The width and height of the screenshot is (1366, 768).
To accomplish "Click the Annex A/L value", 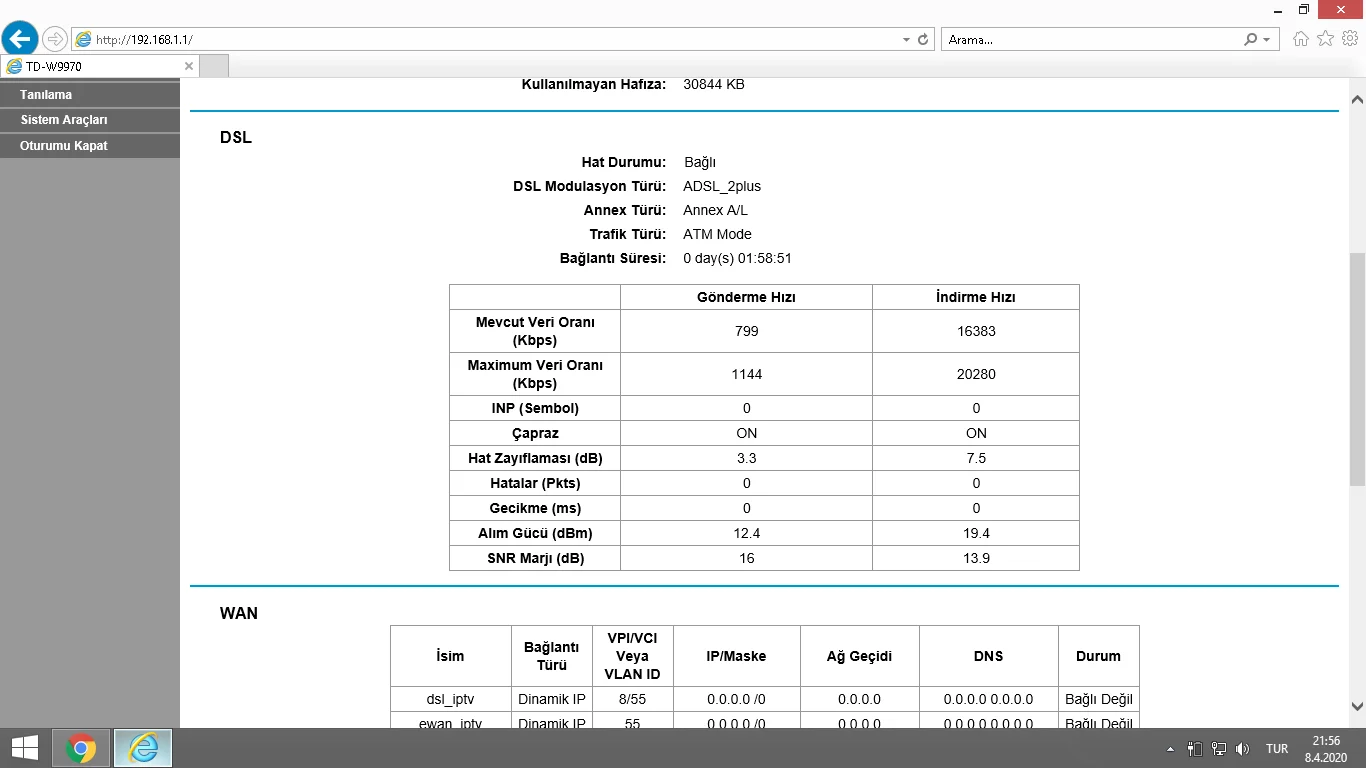I will (x=715, y=210).
